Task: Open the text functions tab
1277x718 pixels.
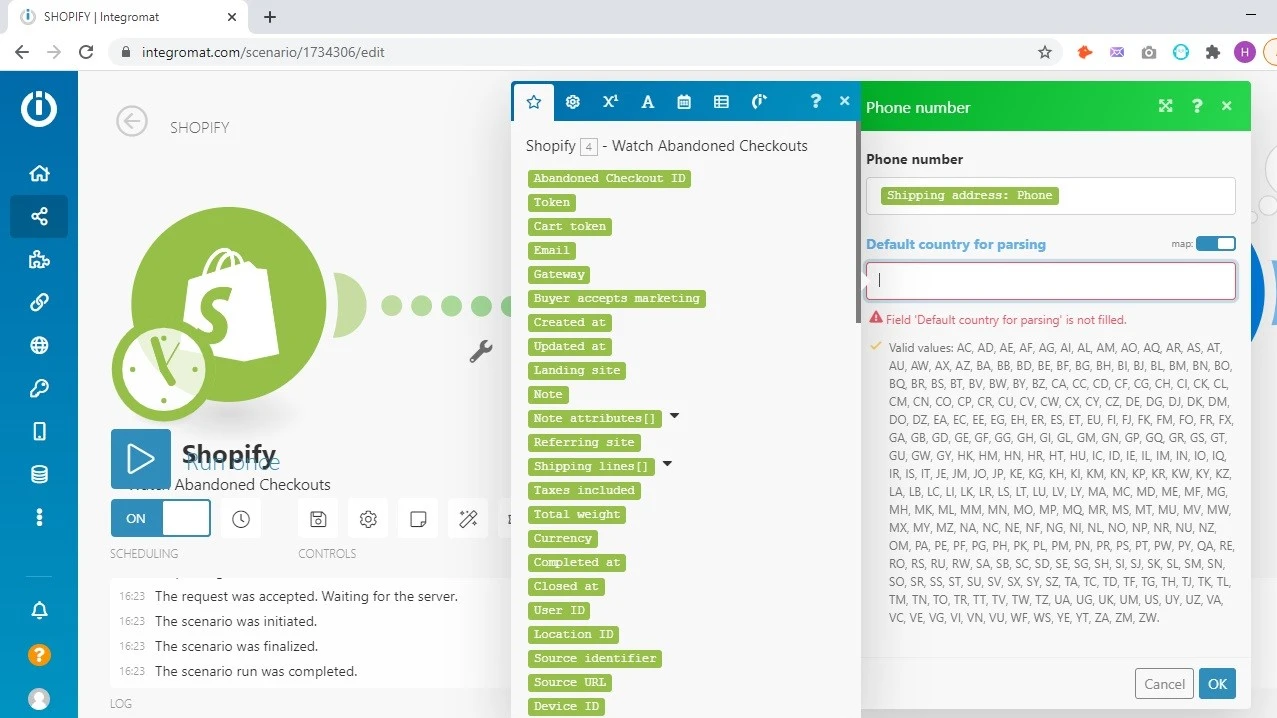Action: click(648, 101)
